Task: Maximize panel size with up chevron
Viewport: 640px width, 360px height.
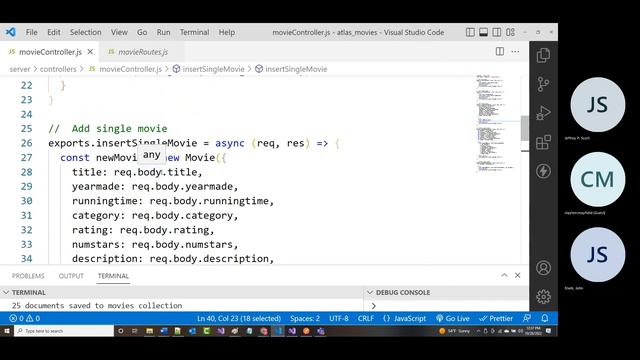Action: pos(504,275)
